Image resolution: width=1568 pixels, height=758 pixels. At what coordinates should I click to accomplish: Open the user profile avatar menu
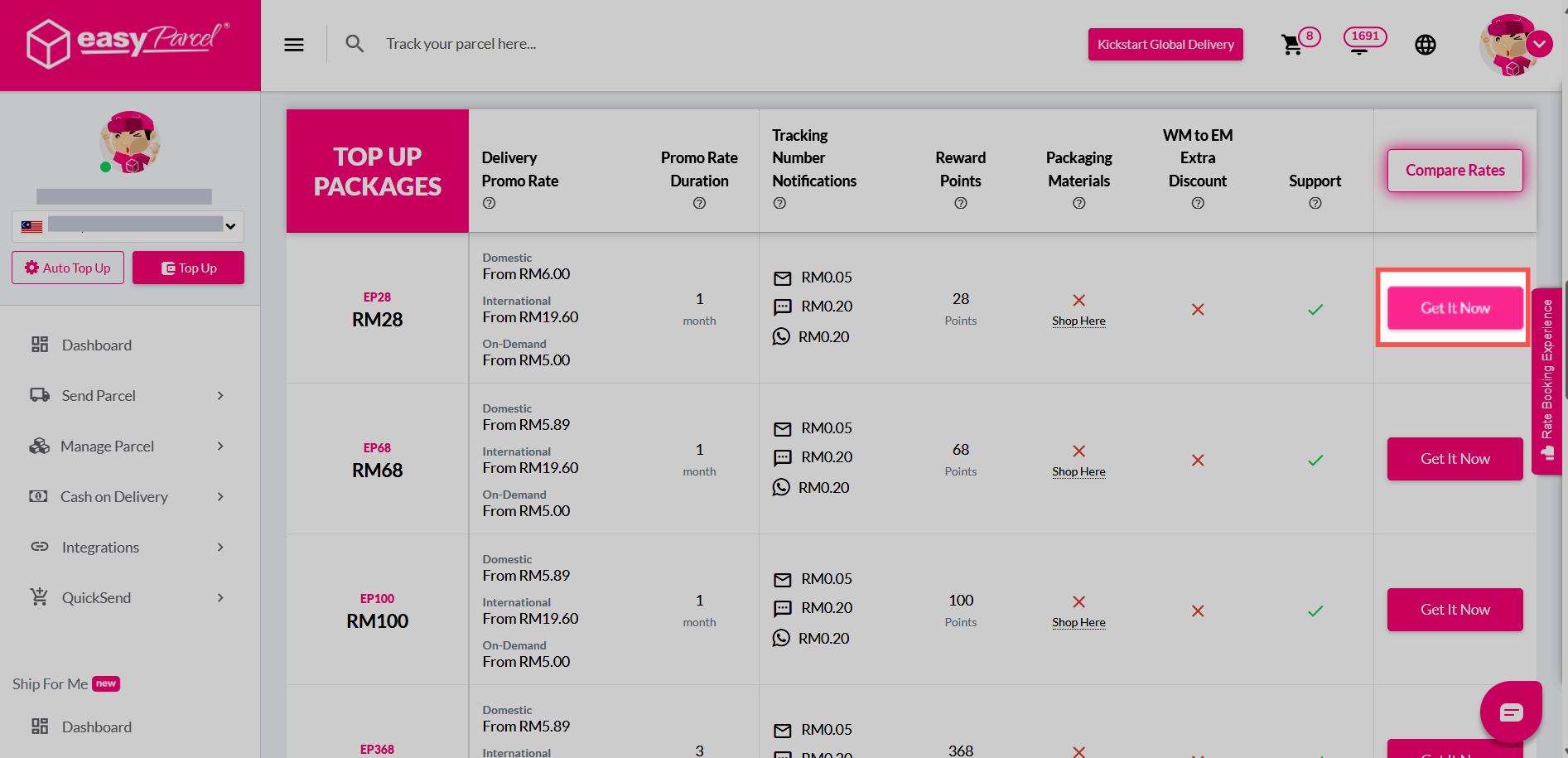coord(1515,46)
